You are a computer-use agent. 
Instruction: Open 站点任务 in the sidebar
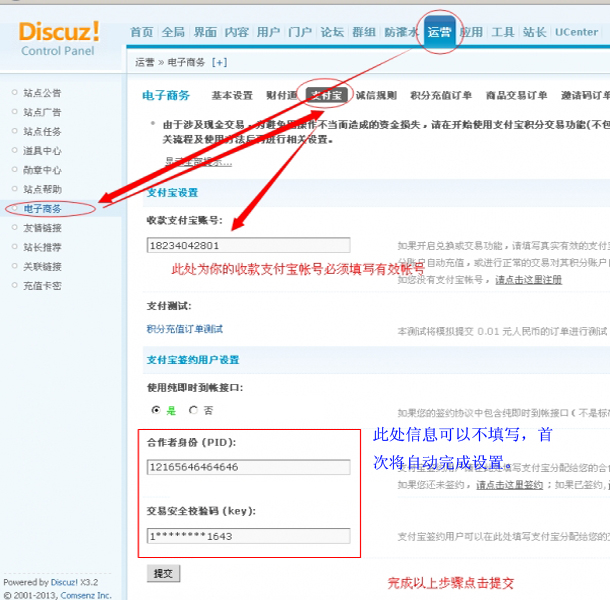click(x=42, y=132)
